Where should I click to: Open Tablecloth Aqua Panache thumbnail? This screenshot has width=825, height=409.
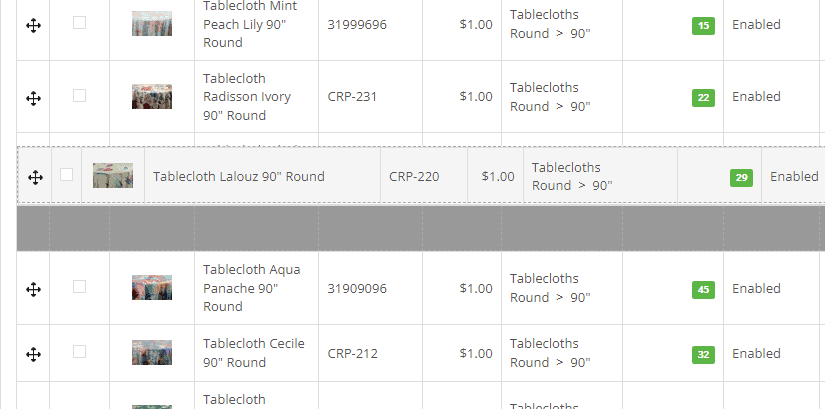[x=152, y=287]
